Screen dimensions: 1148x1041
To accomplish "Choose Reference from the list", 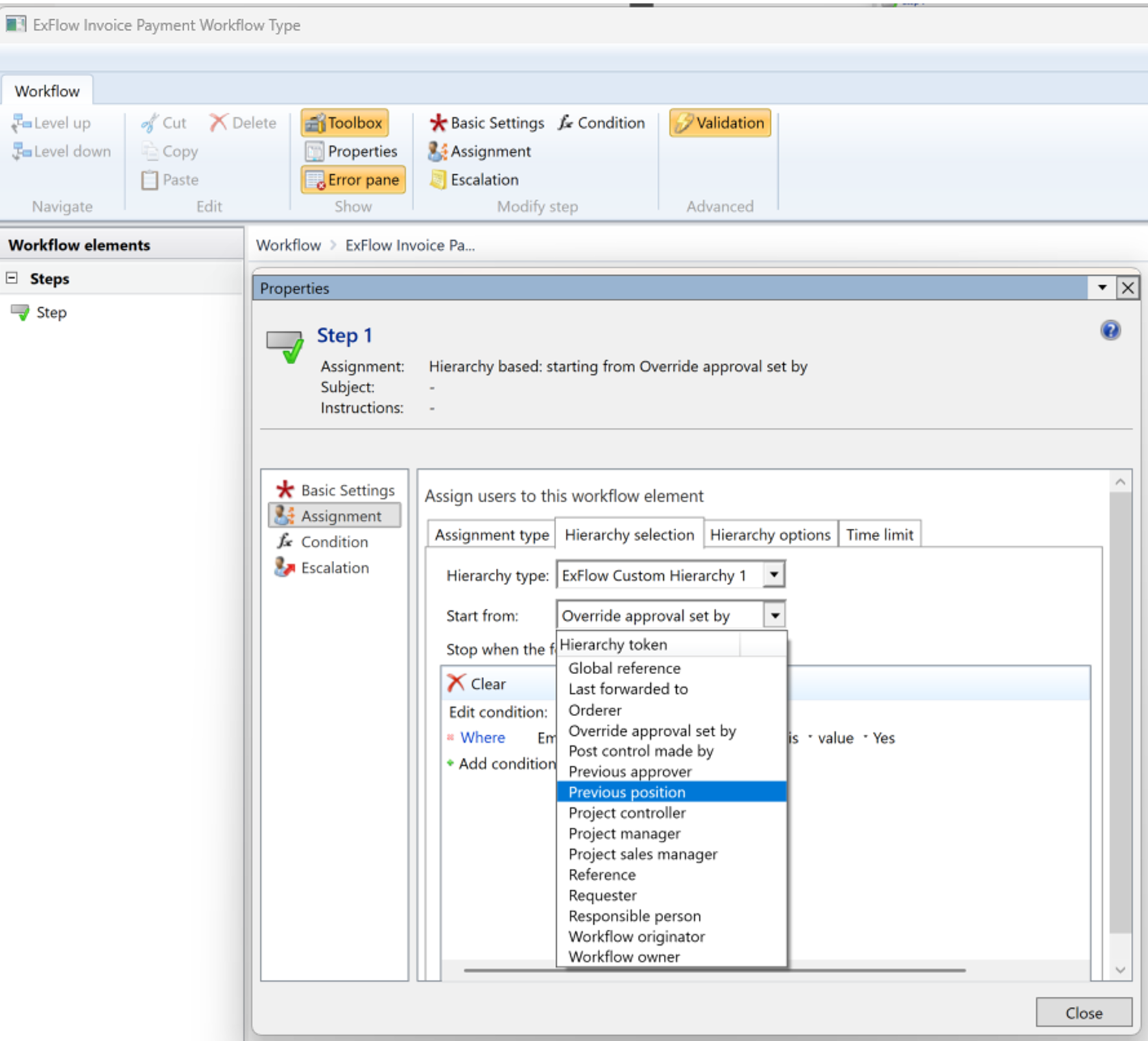I will pyautogui.click(x=671, y=874).
